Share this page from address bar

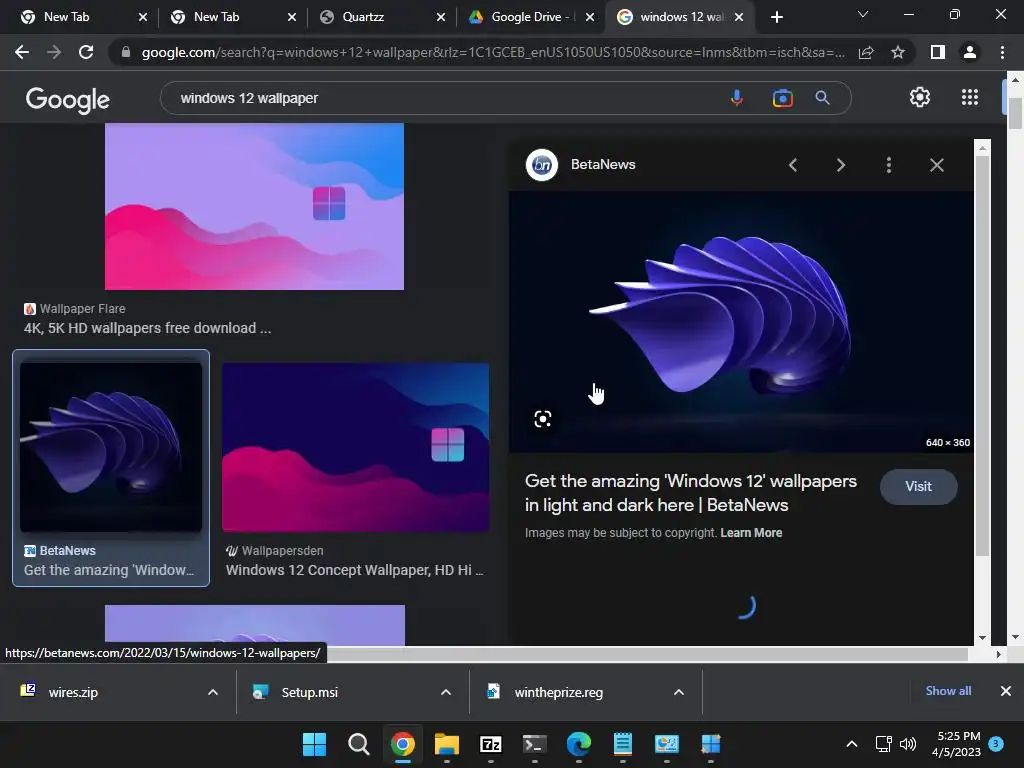(866, 52)
